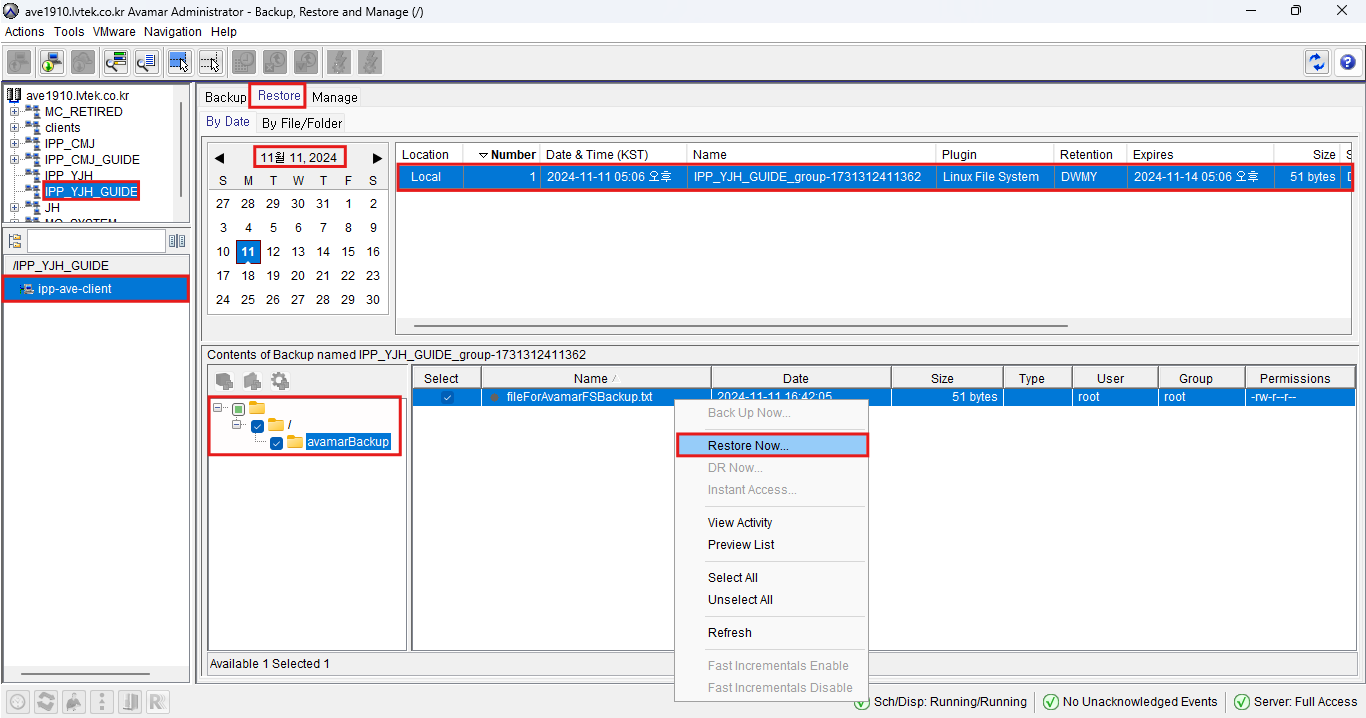This screenshot has height=718, width=1366.
Task: Collapse the '/' folder node
Action: point(238,425)
